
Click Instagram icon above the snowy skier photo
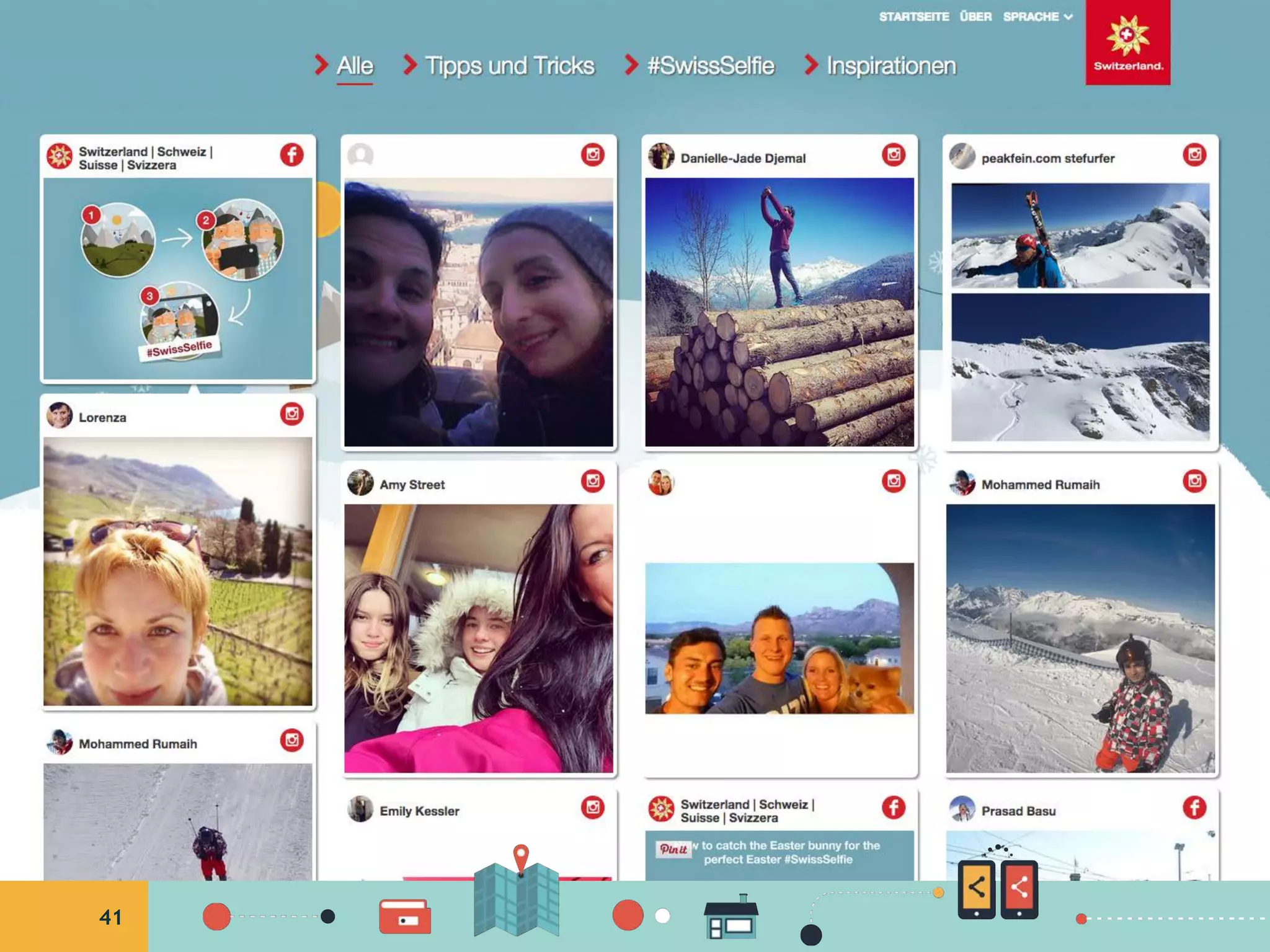pyautogui.click(x=1194, y=481)
